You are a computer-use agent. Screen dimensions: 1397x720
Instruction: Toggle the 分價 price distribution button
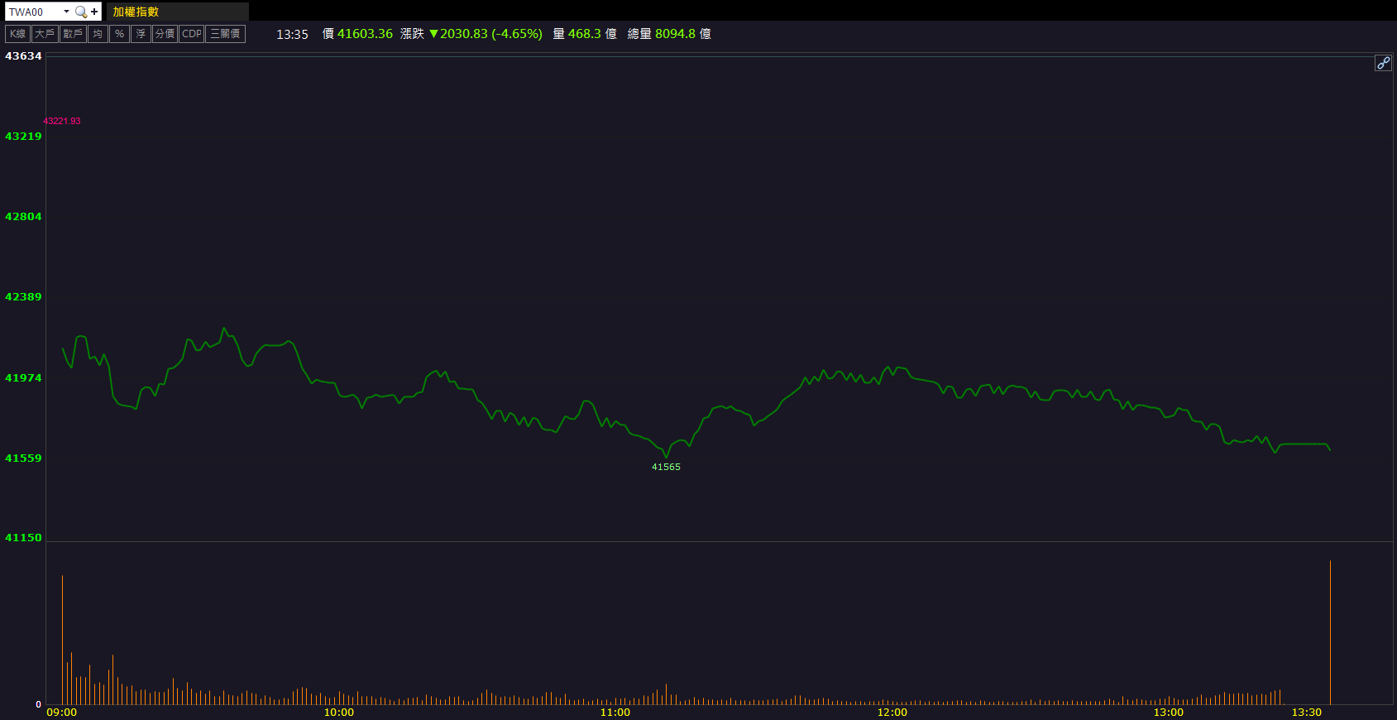(x=165, y=34)
